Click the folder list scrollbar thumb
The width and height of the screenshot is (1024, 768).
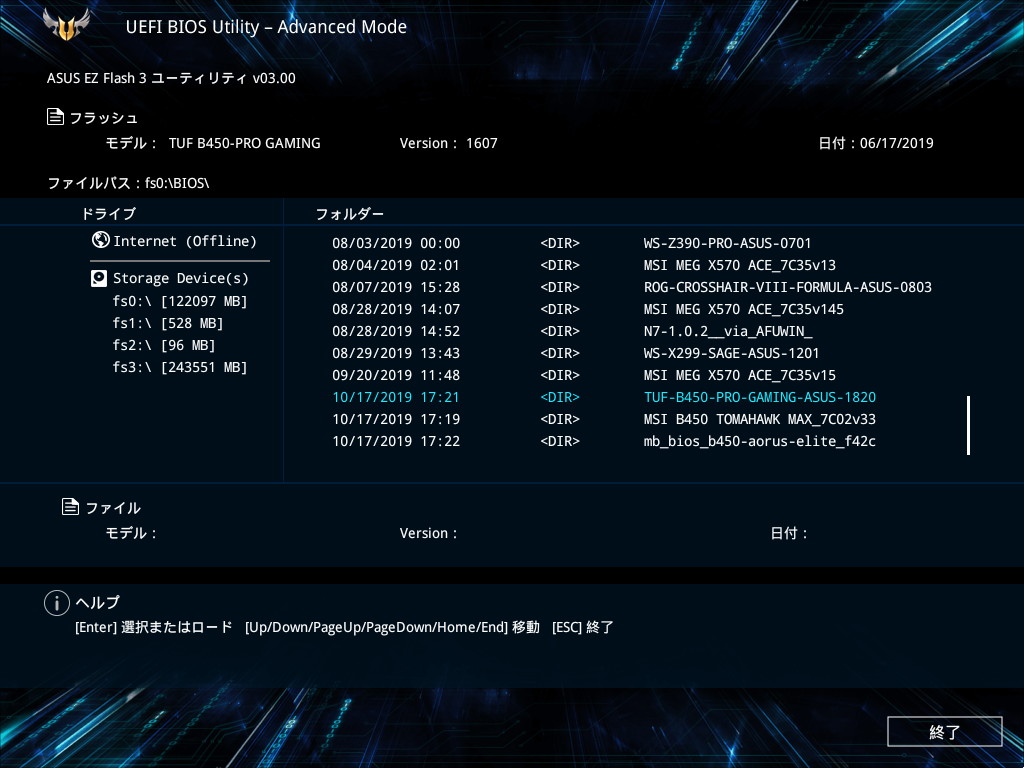pos(968,425)
